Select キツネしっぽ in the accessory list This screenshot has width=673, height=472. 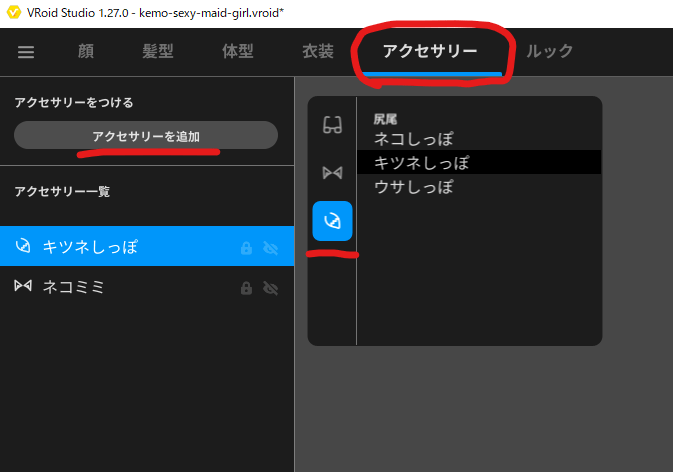[90, 247]
